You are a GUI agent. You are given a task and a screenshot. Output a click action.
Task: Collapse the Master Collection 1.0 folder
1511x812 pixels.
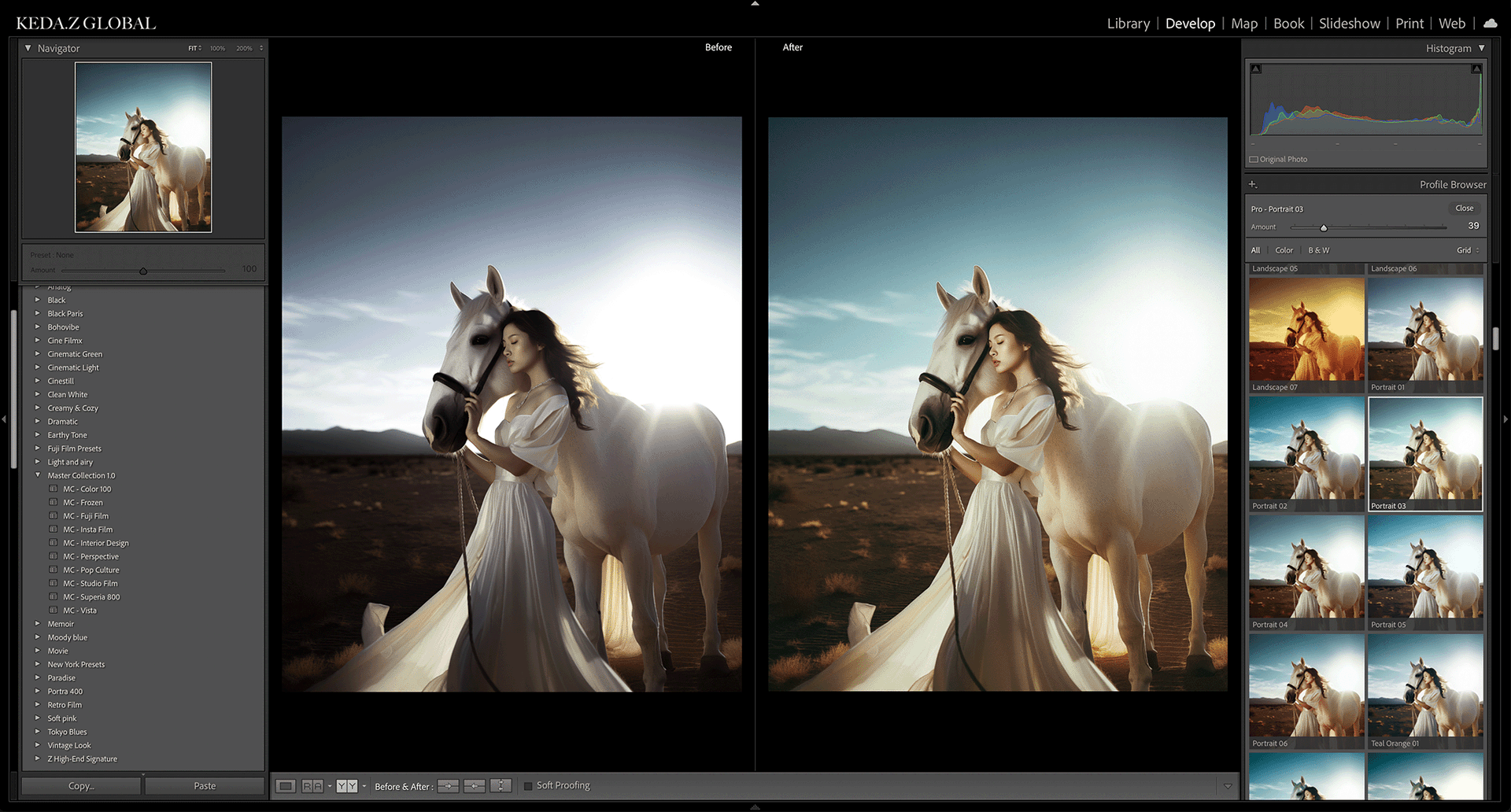pos(38,475)
